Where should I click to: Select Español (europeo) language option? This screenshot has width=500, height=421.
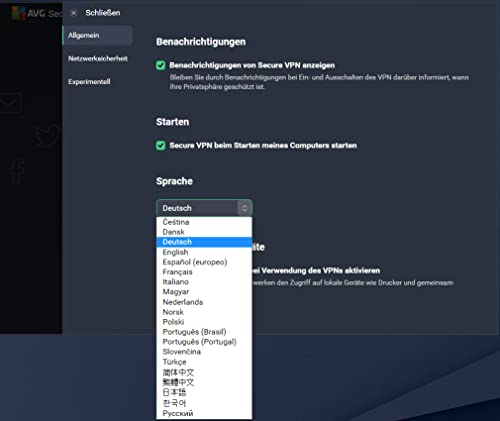(204, 262)
